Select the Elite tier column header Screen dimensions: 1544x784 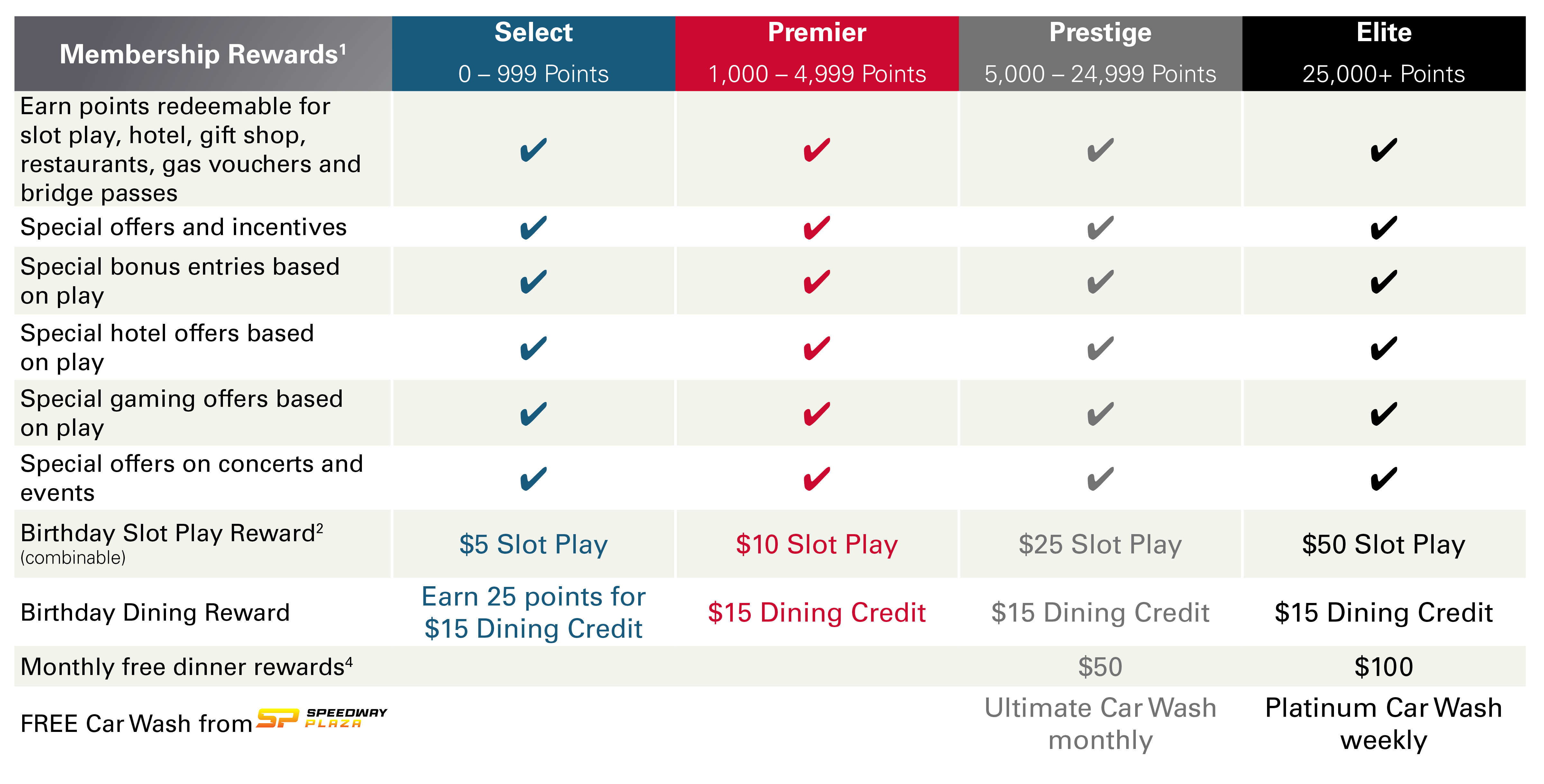click(x=1383, y=53)
